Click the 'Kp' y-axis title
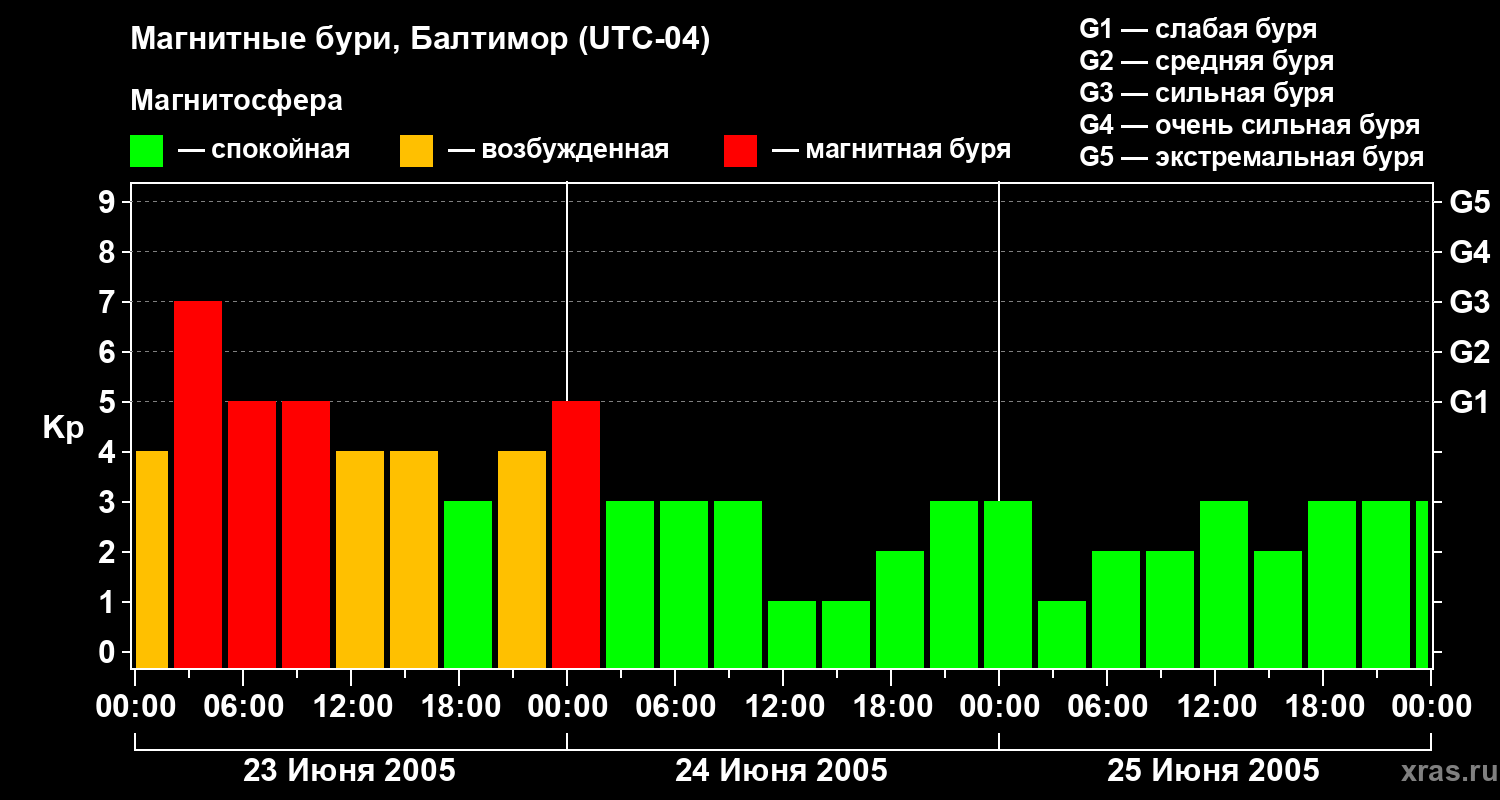Image resolution: width=1500 pixels, height=800 pixels. click(62, 427)
